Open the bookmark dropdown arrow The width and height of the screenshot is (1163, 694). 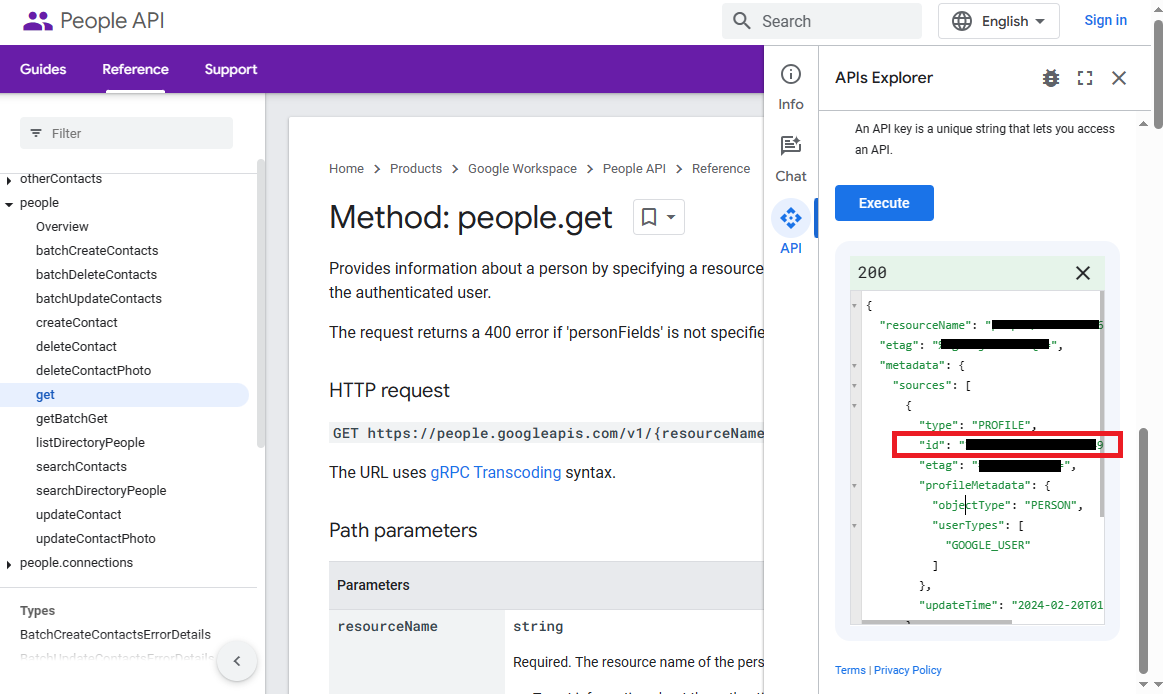[671, 217]
